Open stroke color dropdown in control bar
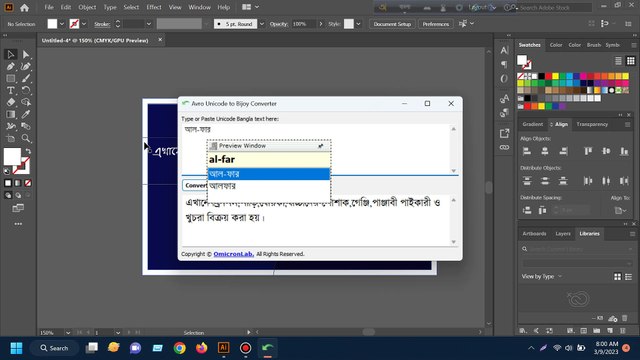 [x=84, y=24]
